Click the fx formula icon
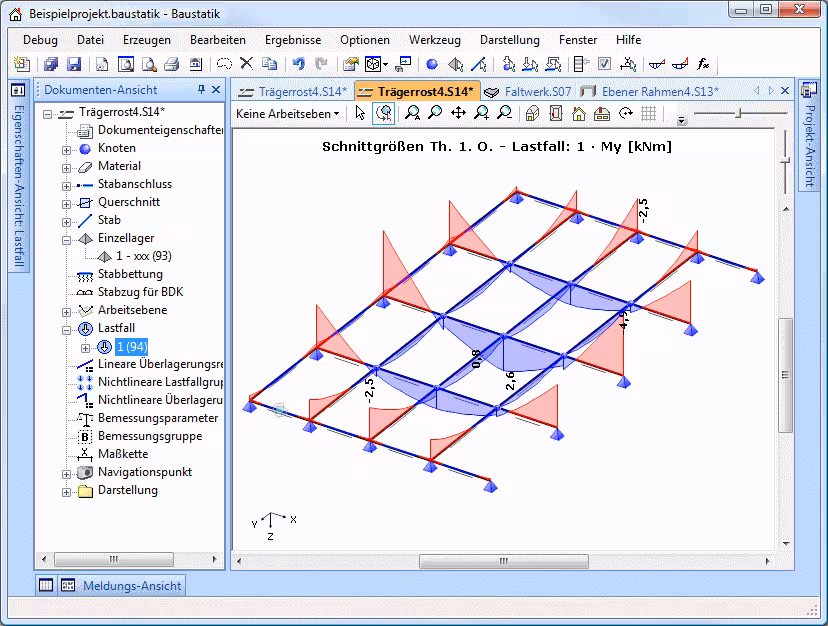828x626 pixels. 703,64
